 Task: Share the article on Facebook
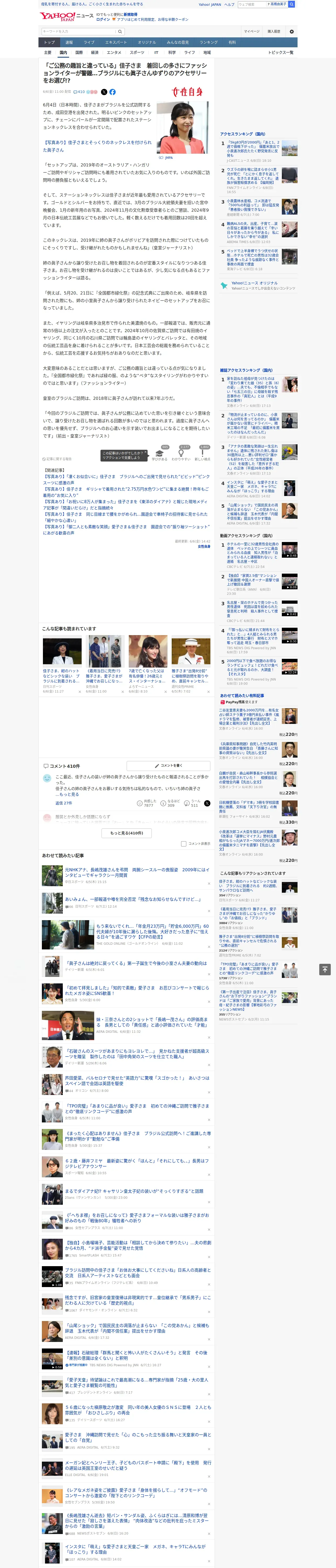click(x=113, y=92)
